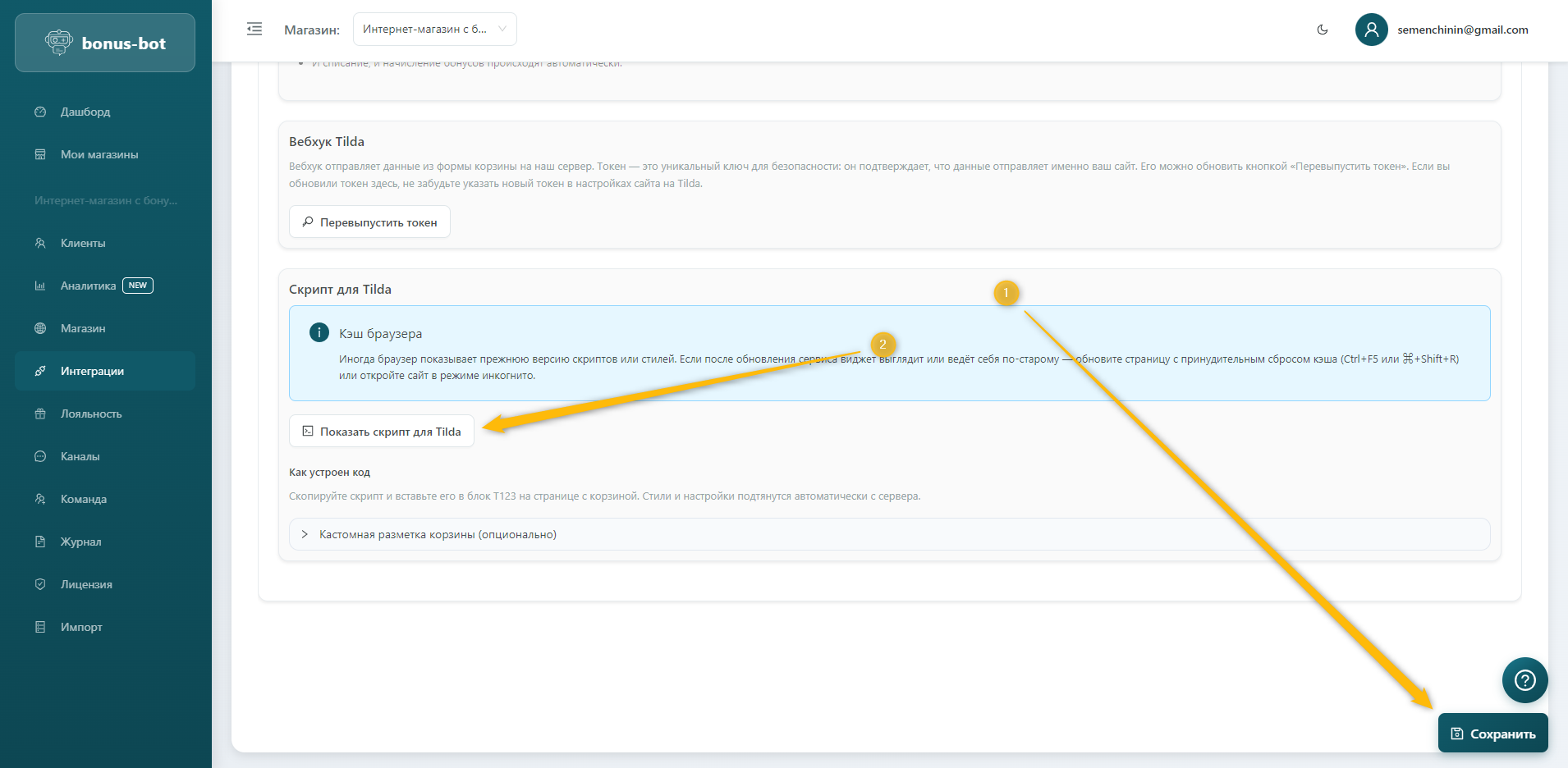This screenshot has height=768, width=1568.
Task: Open the help question mark button
Action: click(1524, 680)
